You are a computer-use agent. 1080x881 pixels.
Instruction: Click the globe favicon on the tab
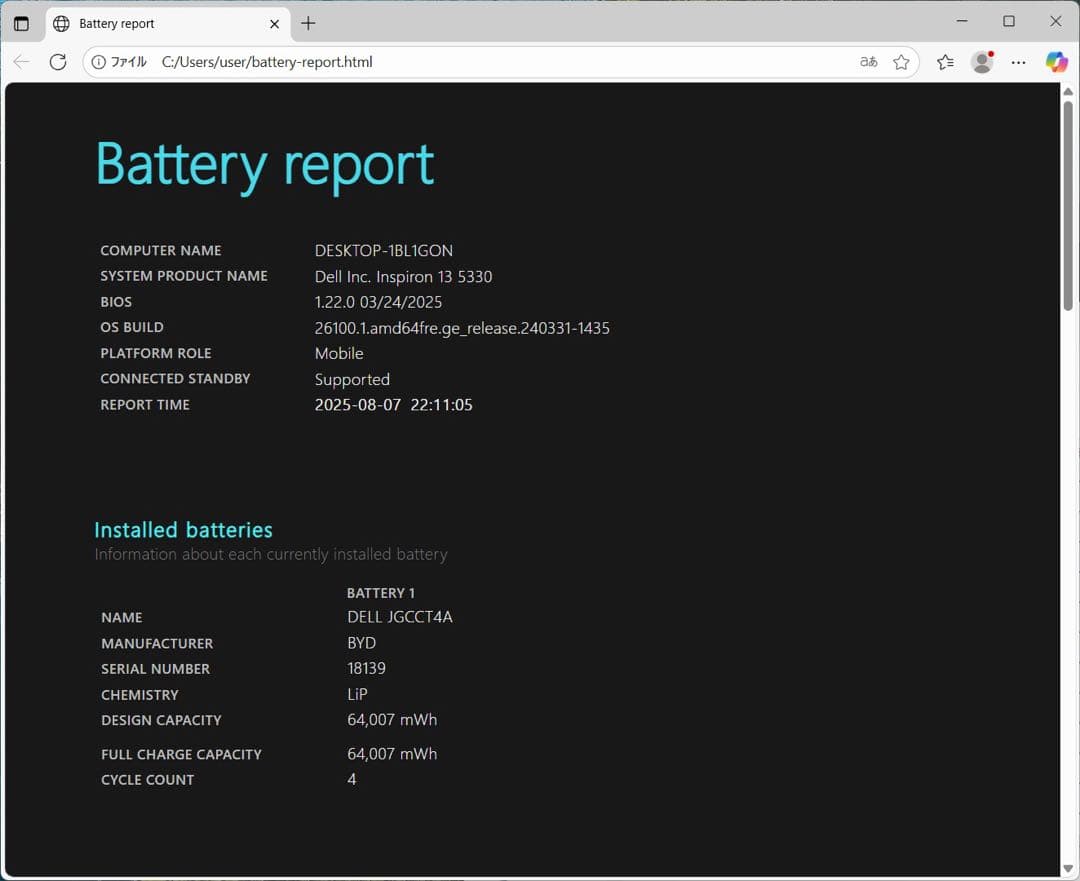[x=61, y=23]
